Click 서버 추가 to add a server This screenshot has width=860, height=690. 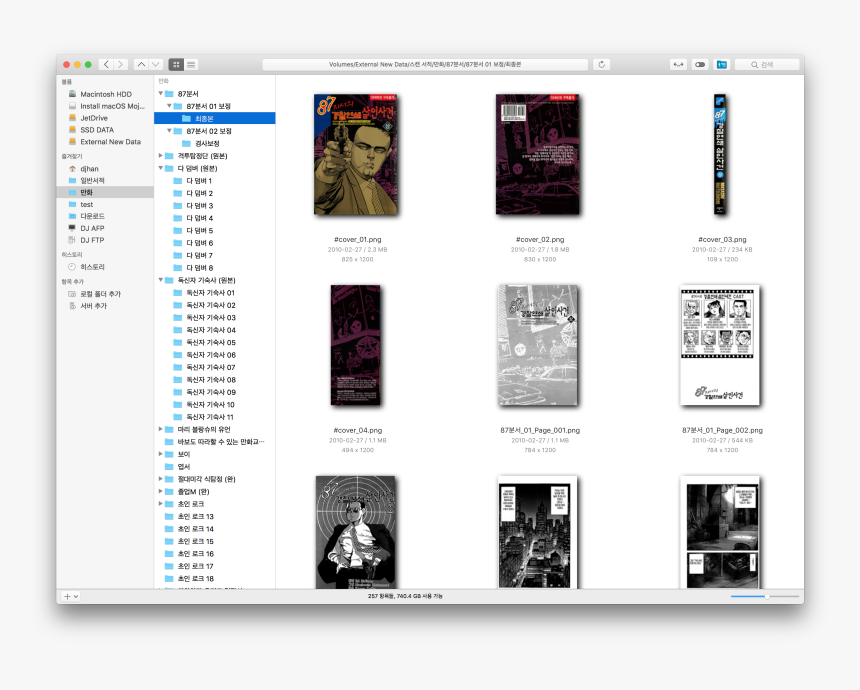point(93,306)
